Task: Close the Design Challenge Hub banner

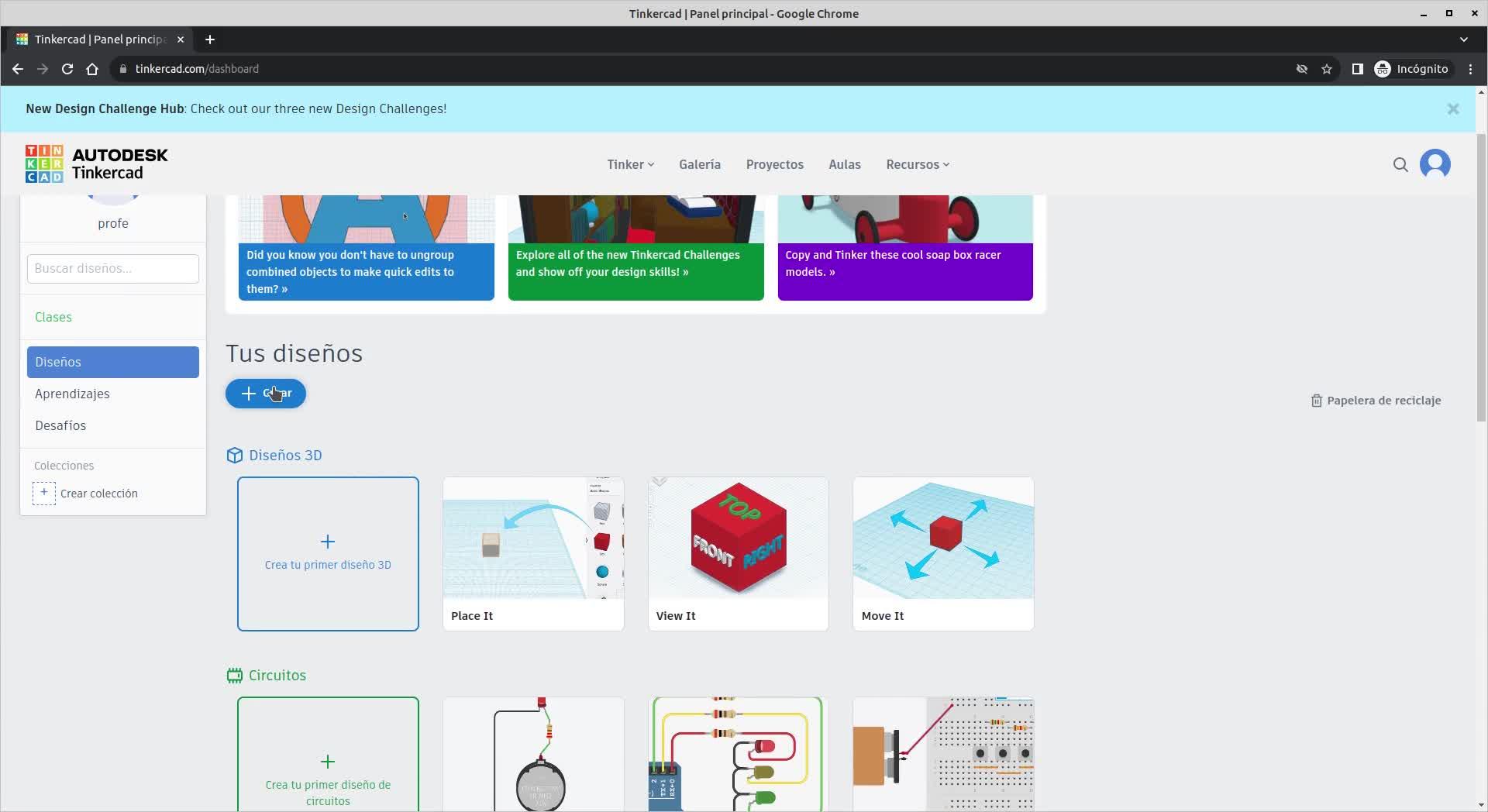Action: (1453, 109)
